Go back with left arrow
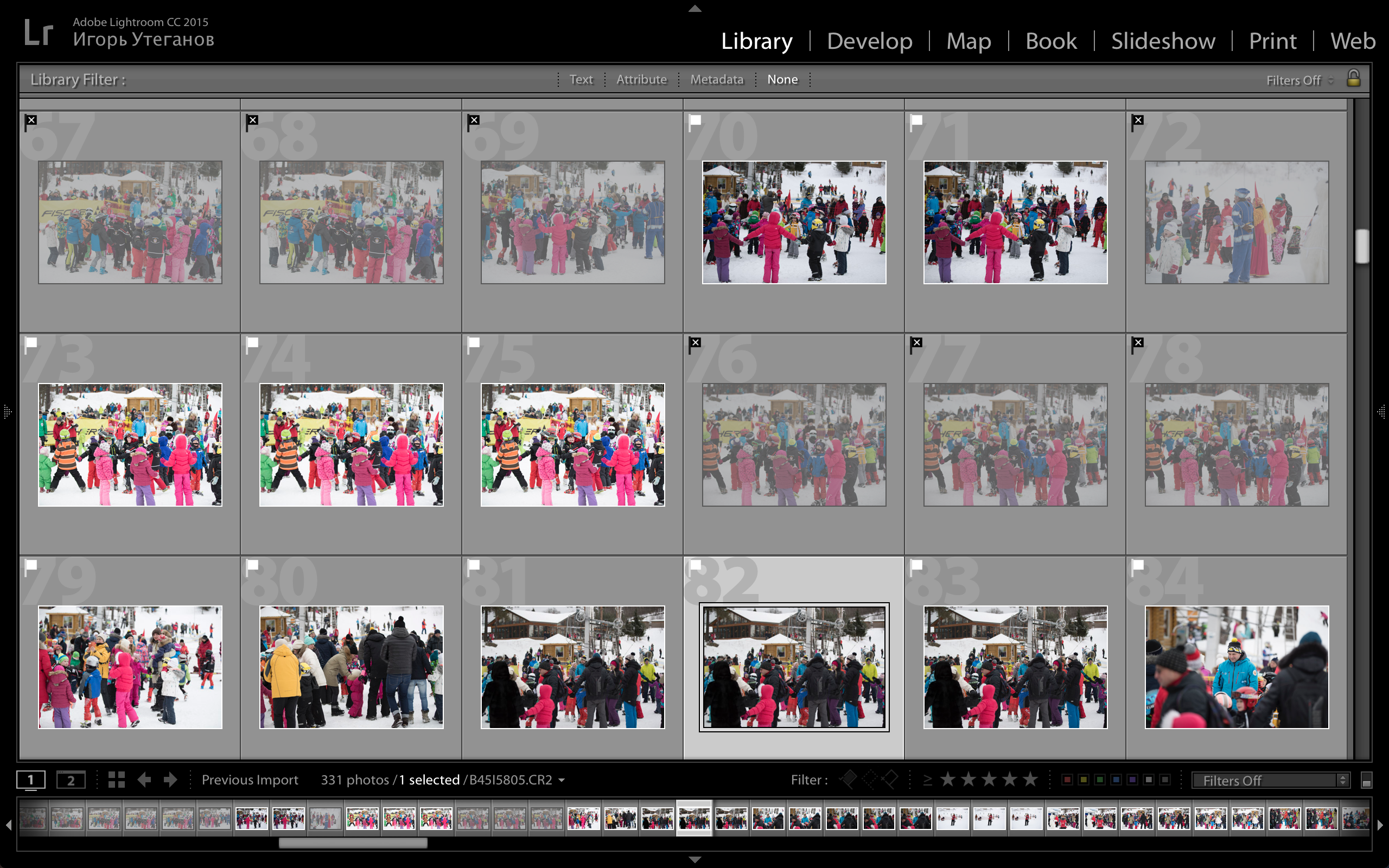Image resolution: width=1389 pixels, height=868 pixels. [x=144, y=780]
